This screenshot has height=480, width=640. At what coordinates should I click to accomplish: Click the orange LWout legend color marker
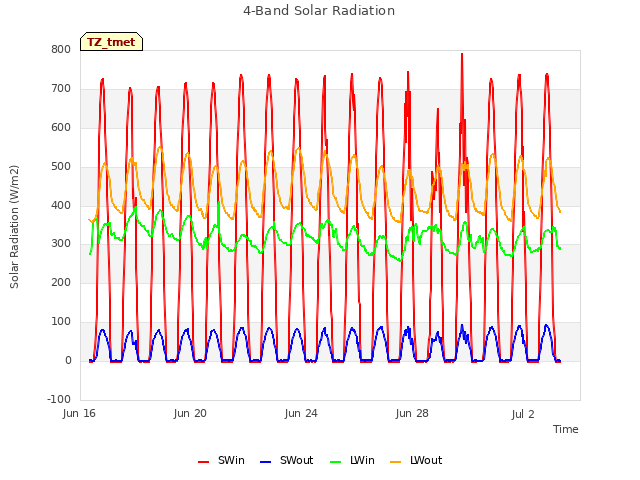(x=396, y=462)
